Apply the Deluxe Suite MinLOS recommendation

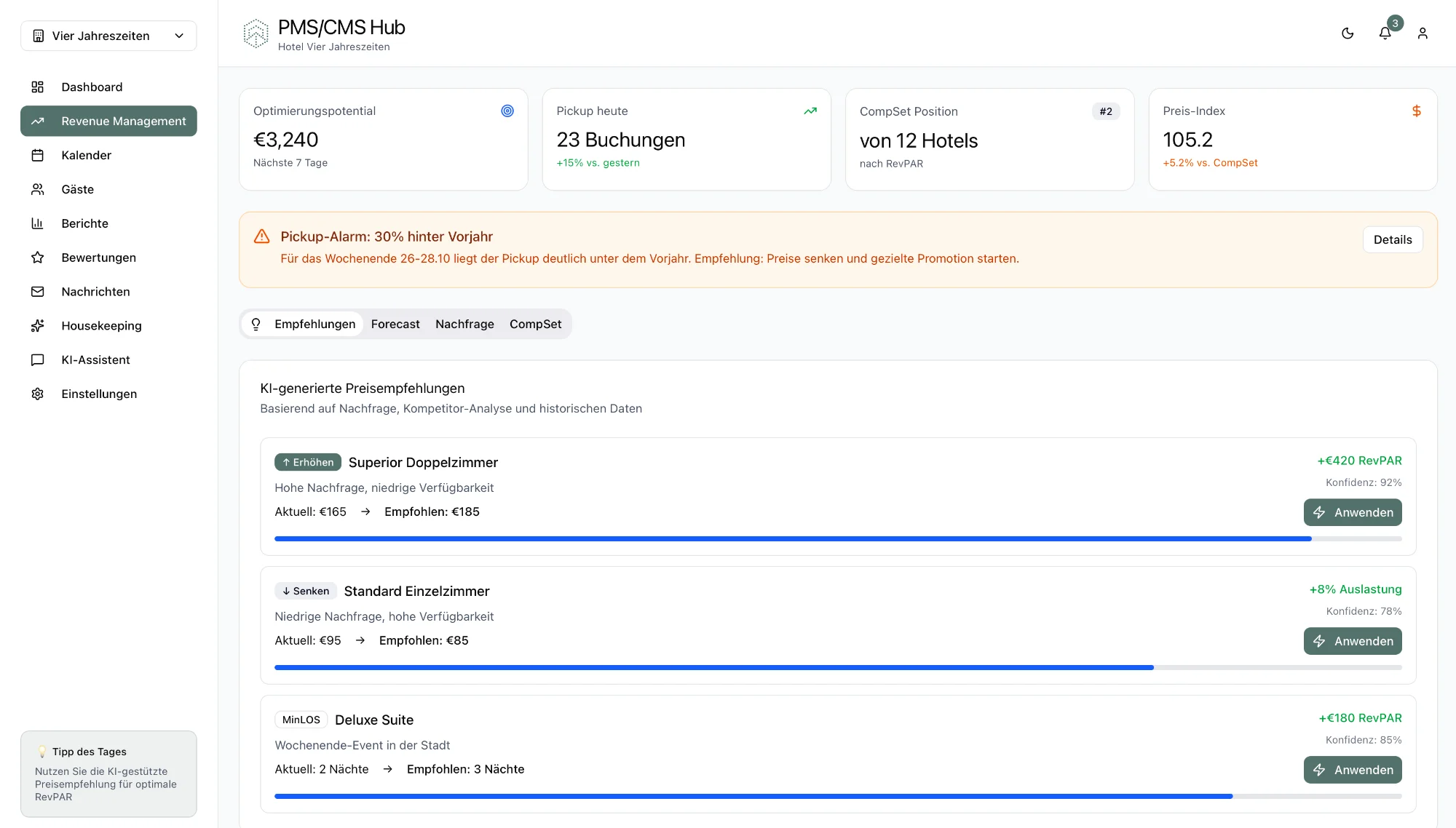coord(1352,770)
